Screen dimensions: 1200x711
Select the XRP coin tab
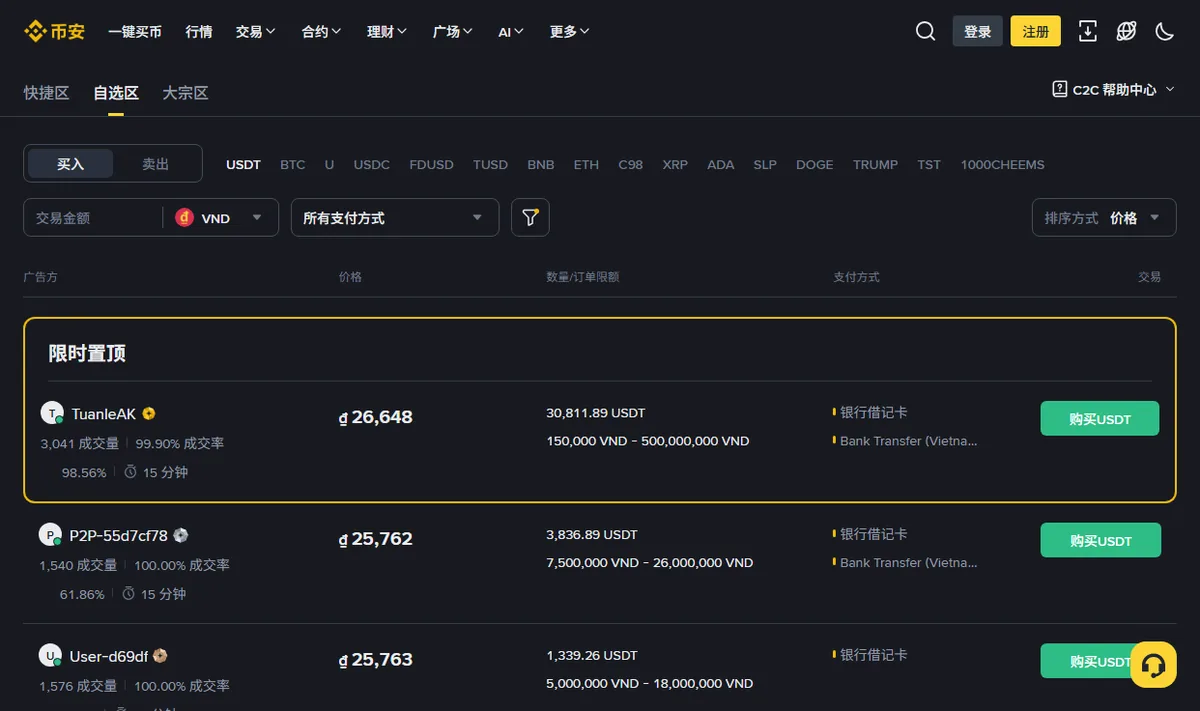(675, 164)
